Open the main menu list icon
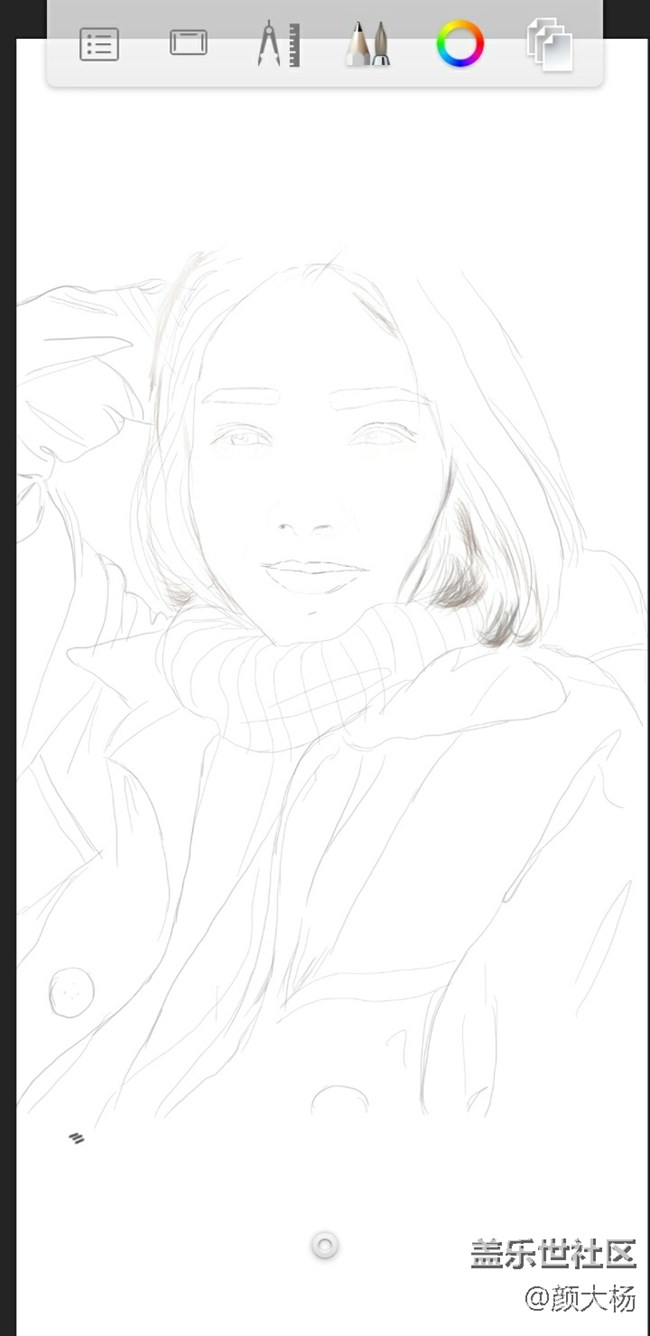The image size is (650, 1336). click(99, 45)
